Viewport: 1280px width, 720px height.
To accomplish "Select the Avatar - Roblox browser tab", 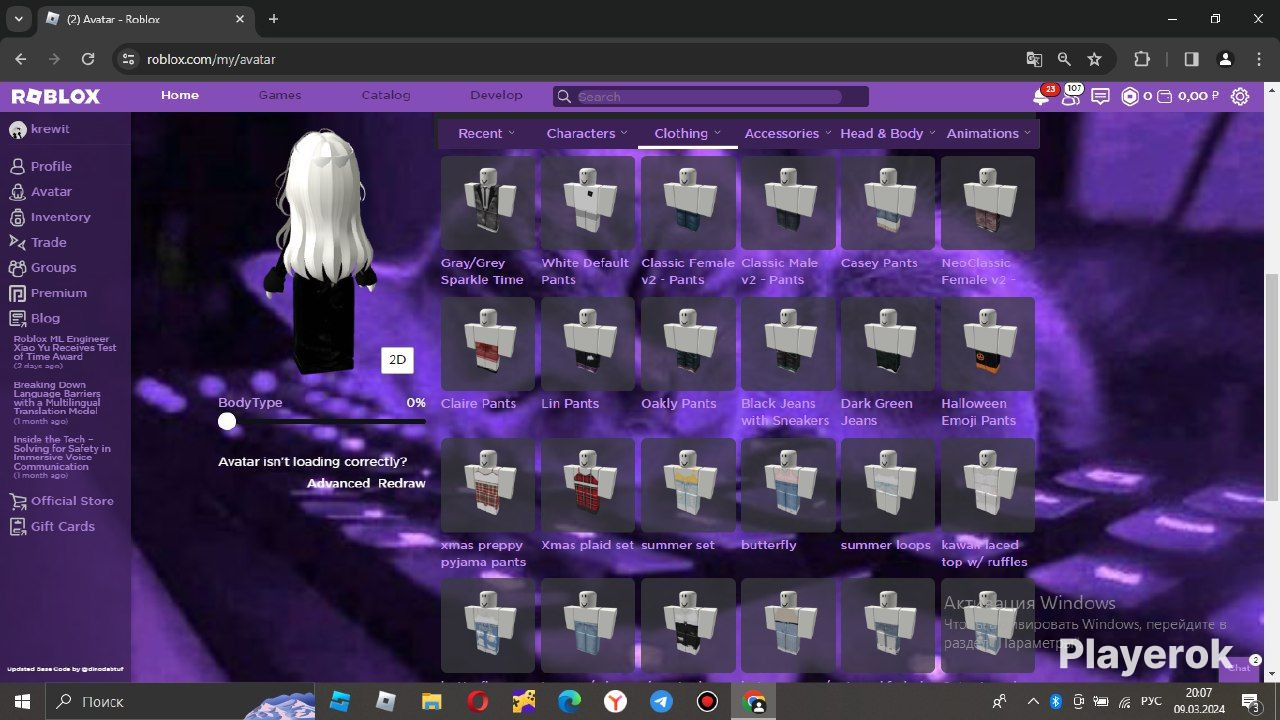I will (x=145, y=19).
